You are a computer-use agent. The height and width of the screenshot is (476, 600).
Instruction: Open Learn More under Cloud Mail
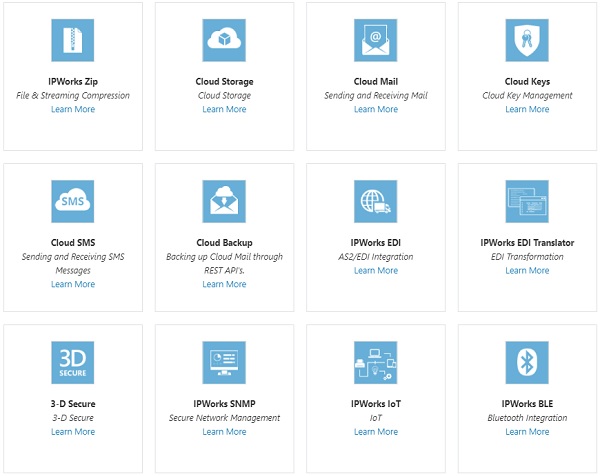[x=376, y=109]
